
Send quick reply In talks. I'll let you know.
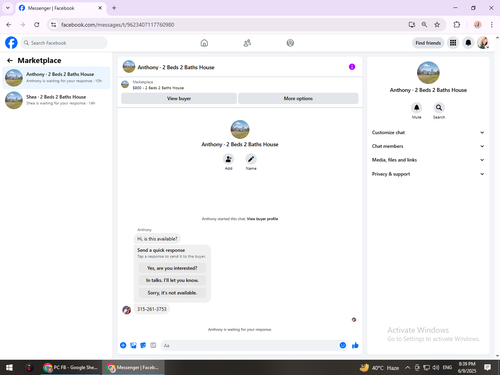(x=172, y=280)
